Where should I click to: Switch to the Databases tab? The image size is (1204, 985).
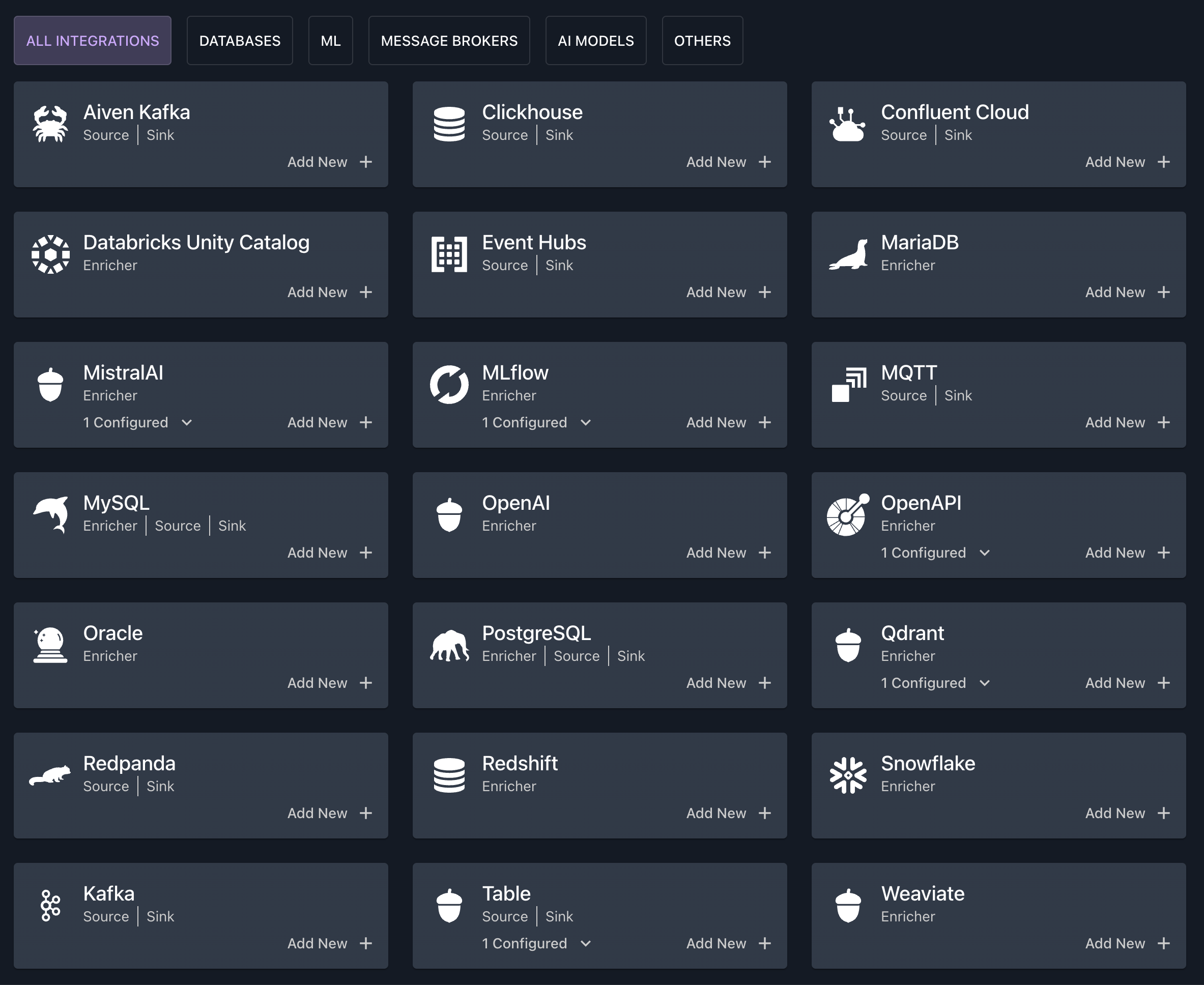(x=240, y=41)
